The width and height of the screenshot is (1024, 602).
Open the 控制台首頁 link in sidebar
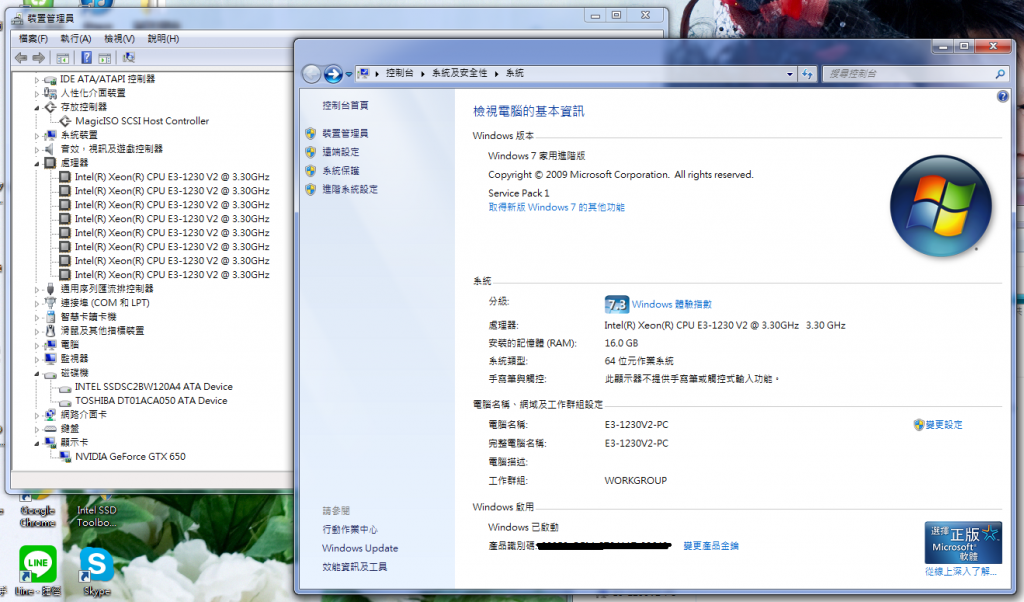coord(345,105)
